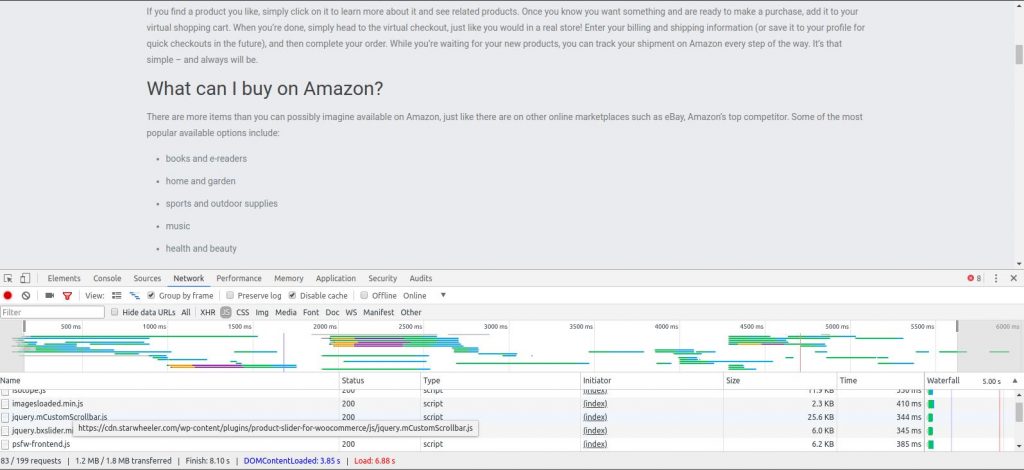The height and width of the screenshot is (470, 1024).
Task: Uncheck Group by frame checkbox
Action: tap(152, 296)
